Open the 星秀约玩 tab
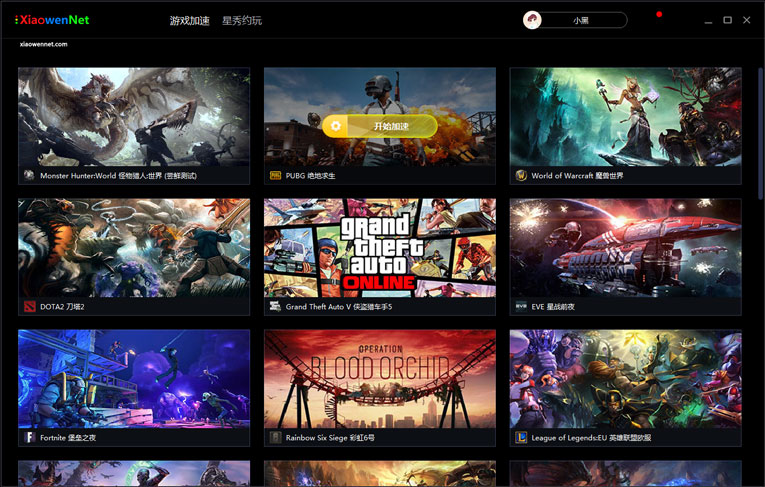The image size is (765, 487). coord(242,20)
